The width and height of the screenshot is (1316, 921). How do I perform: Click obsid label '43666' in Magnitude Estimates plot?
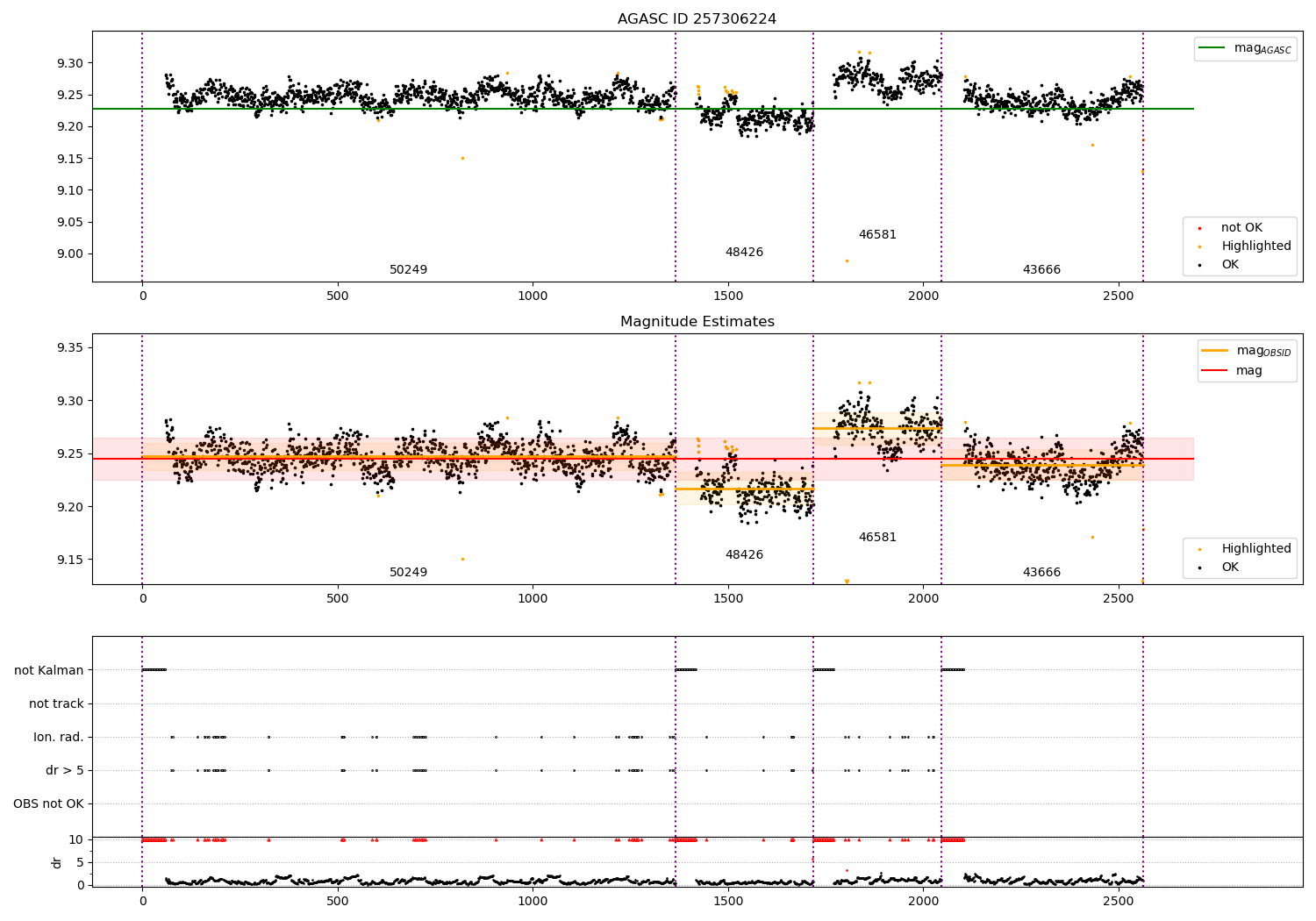[1041, 573]
